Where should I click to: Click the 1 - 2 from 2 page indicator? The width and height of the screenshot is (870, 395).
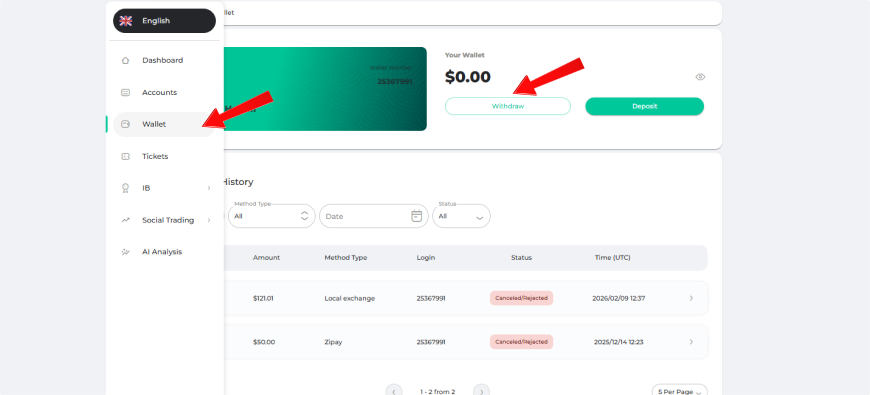(x=438, y=392)
